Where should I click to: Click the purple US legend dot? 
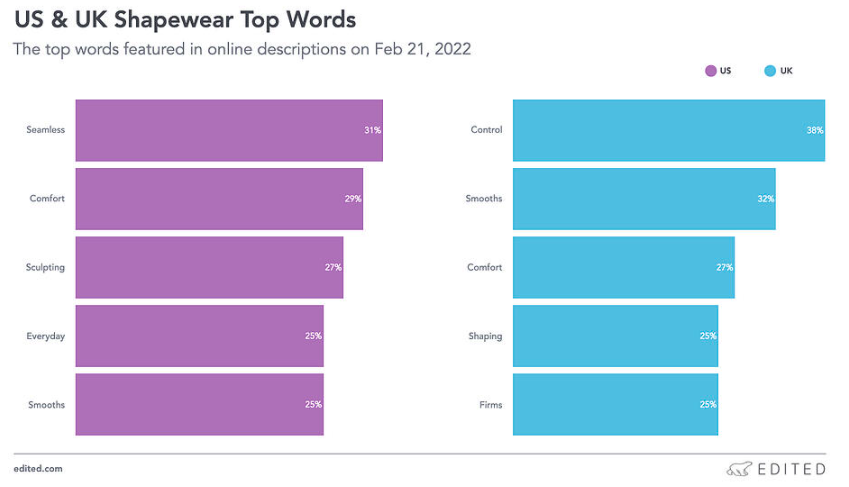point(711,71)
